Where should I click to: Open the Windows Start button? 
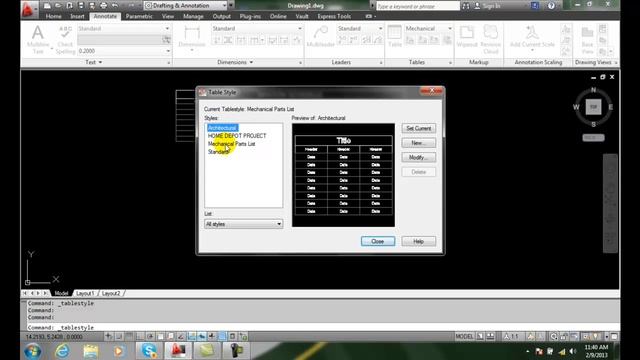click(32, 351)
